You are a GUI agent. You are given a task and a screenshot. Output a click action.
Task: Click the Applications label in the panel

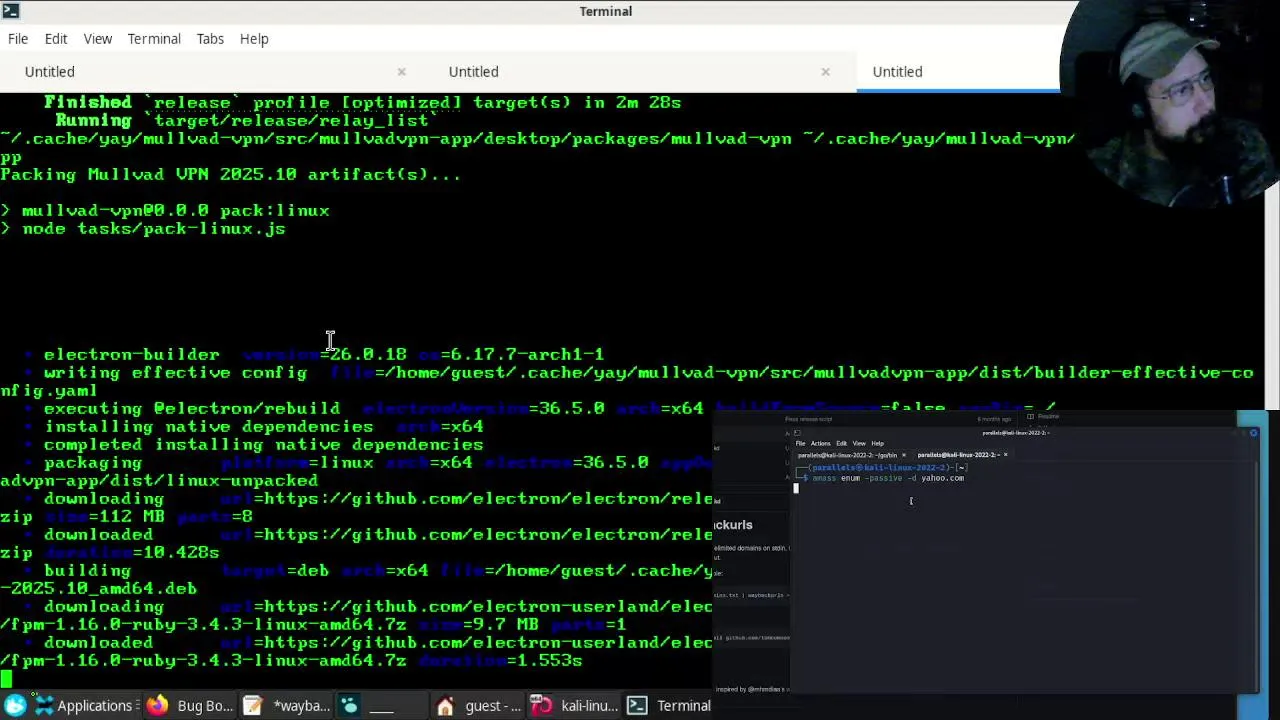[x=95, y=705]
